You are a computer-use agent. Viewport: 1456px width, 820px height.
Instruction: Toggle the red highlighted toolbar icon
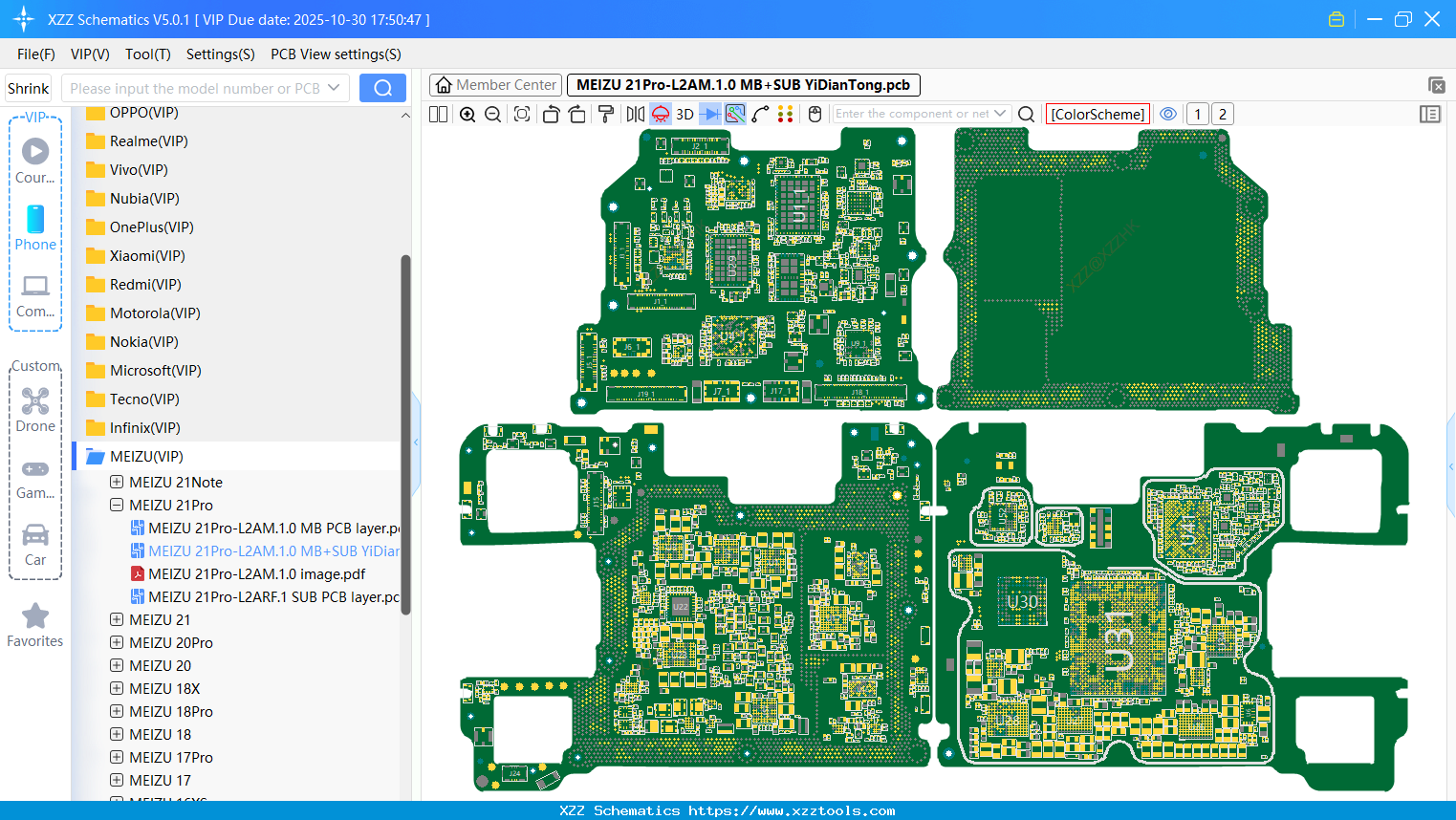coord(661,114)
